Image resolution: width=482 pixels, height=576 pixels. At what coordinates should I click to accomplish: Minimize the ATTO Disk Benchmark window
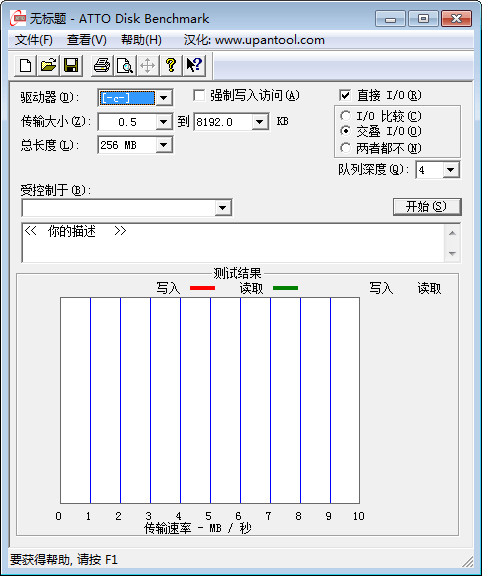[391, 18]
